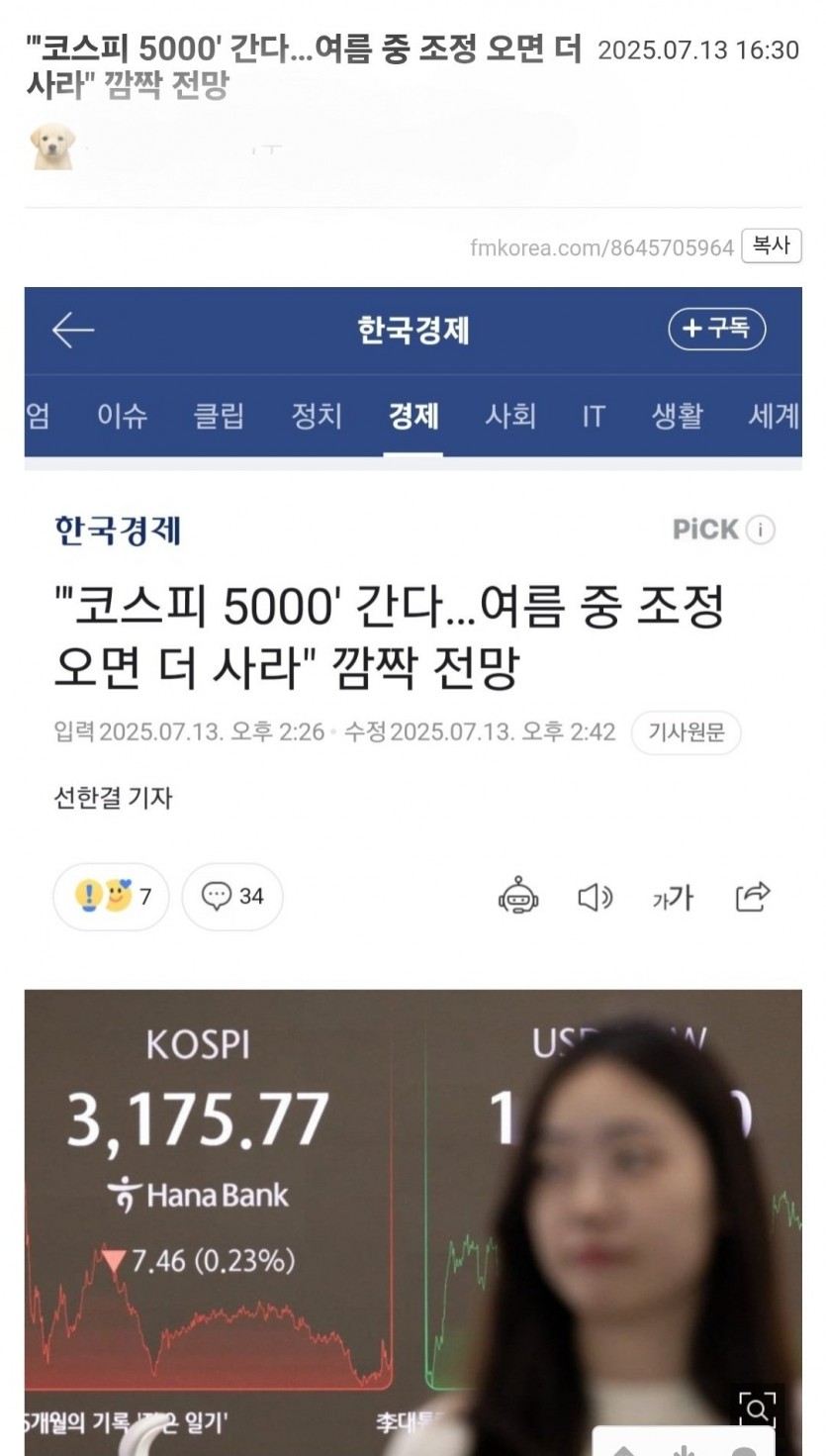
Task: Open the 34 comments button
Action: [232, 897]
